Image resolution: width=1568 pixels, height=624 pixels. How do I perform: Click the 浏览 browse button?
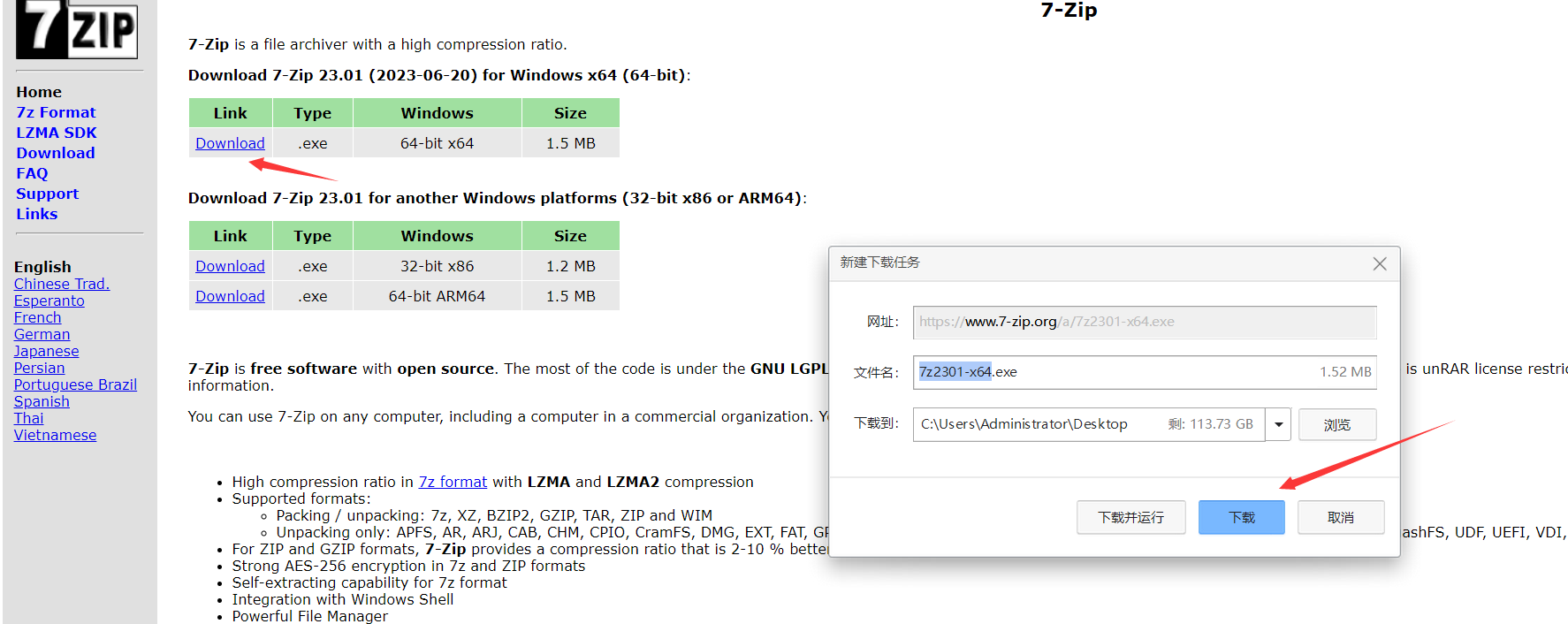1336,424
